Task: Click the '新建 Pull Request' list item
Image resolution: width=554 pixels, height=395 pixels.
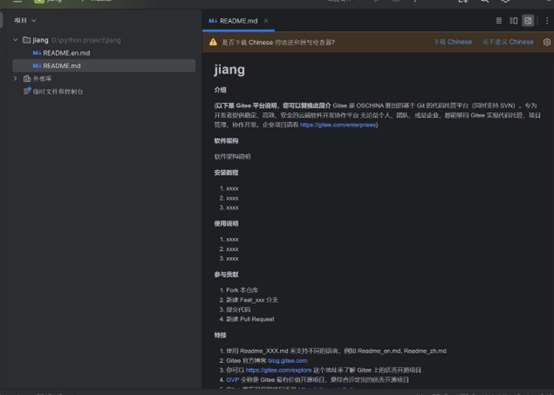Action: pos(250,319)
